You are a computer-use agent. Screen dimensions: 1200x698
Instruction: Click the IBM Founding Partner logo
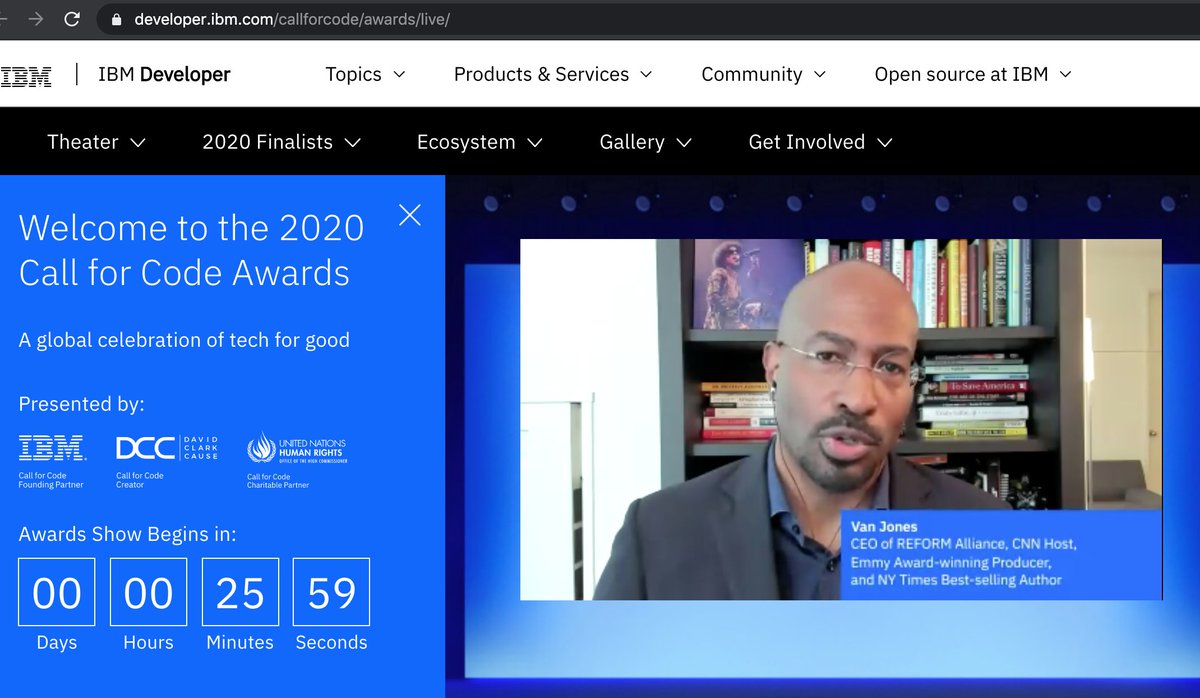52,447
